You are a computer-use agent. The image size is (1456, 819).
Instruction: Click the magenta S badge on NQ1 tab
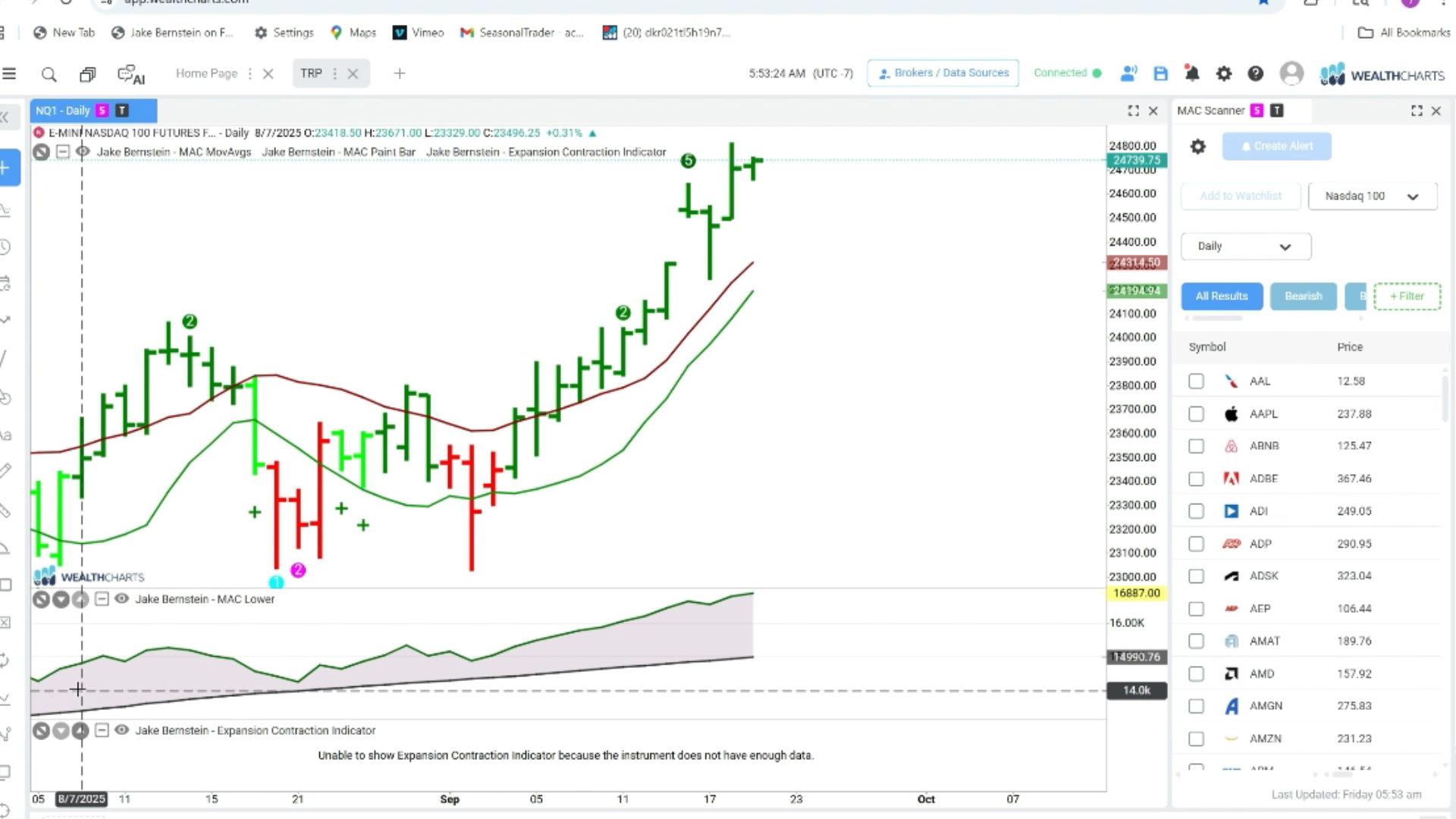[x=102, y=111]
